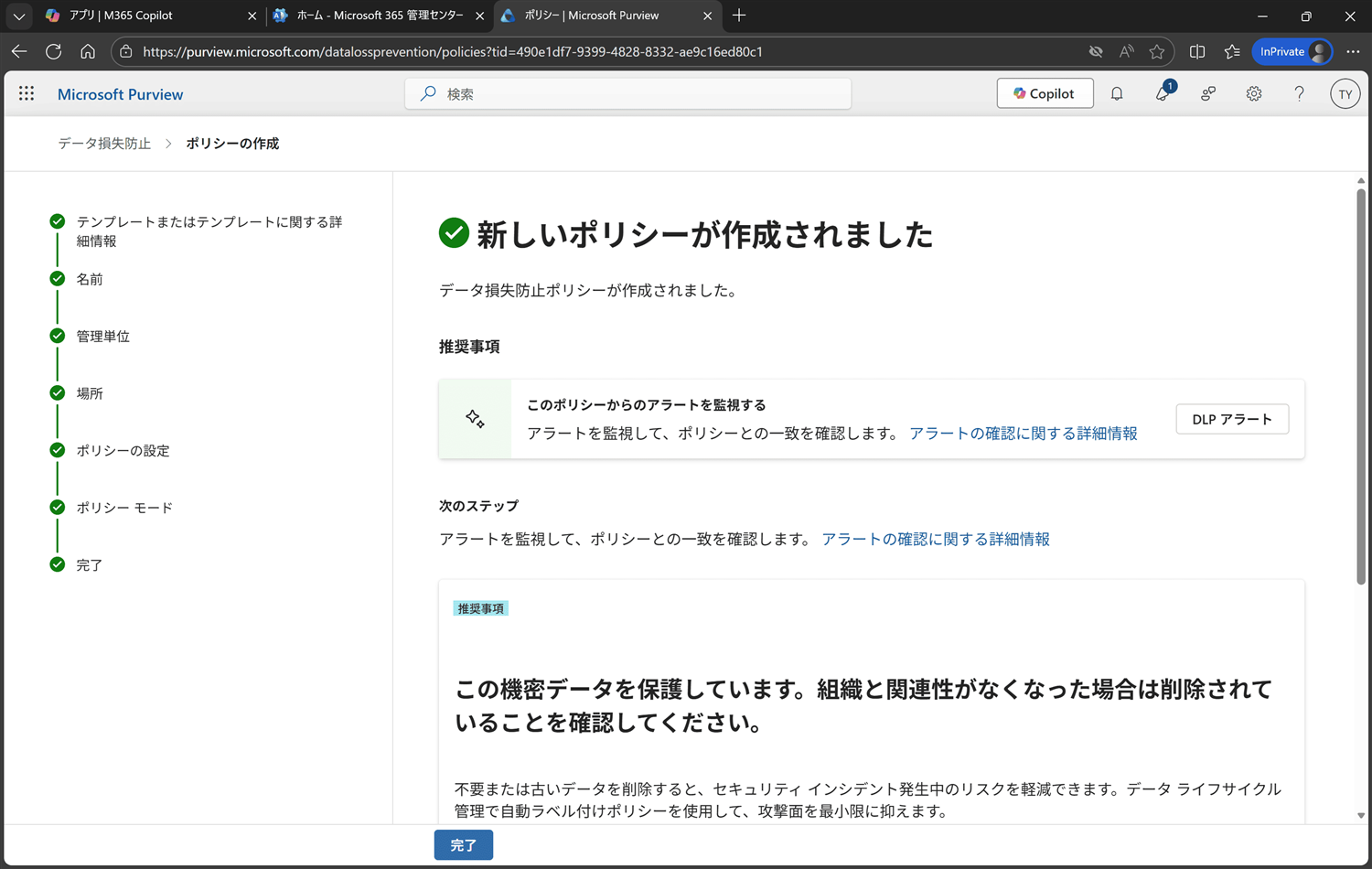
Task: Open the app launcher waffle icon
Action: pyautogui.click(x=27, y=93)
